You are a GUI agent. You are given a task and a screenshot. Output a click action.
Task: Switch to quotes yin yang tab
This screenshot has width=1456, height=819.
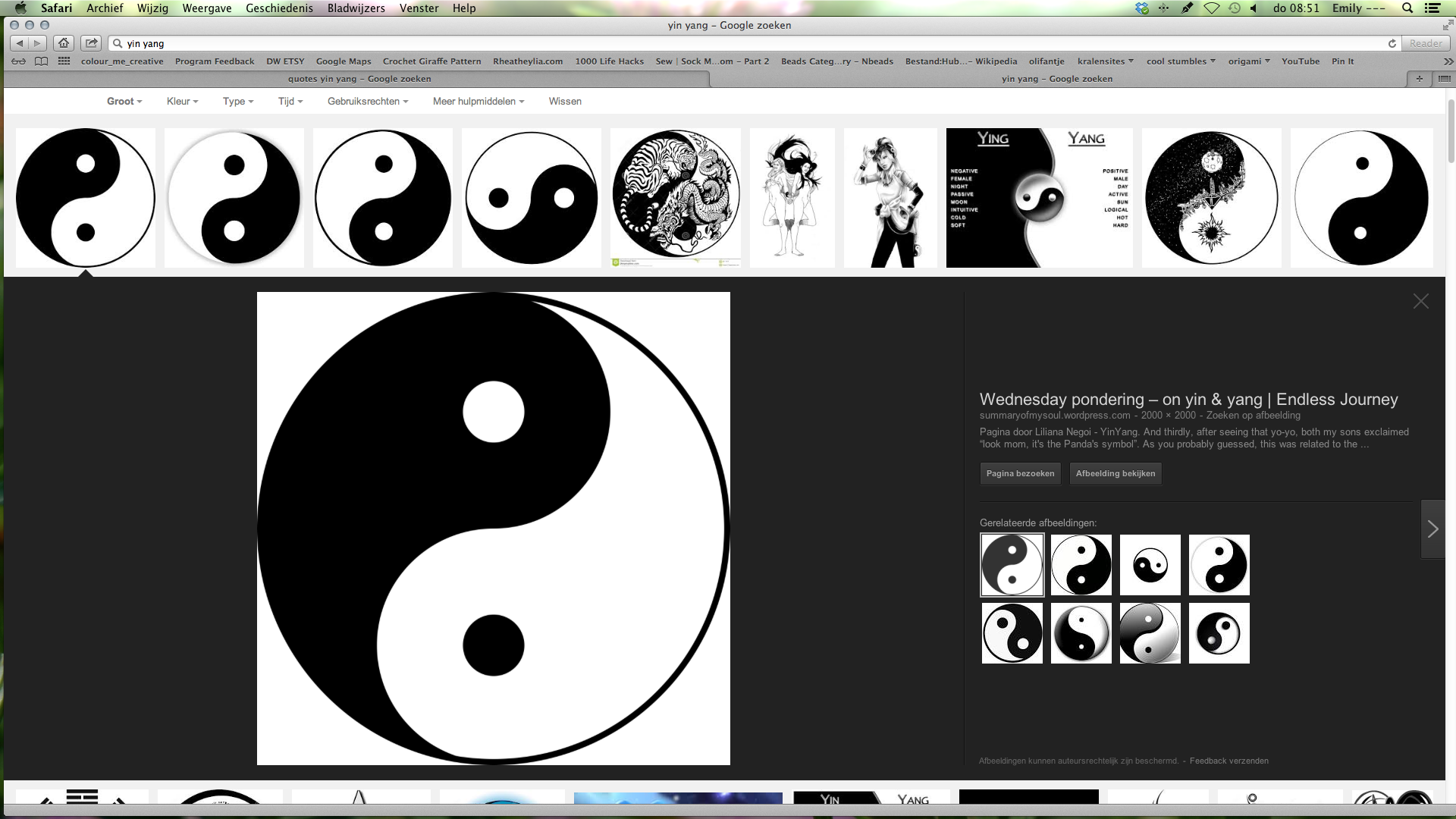[359, 79]
